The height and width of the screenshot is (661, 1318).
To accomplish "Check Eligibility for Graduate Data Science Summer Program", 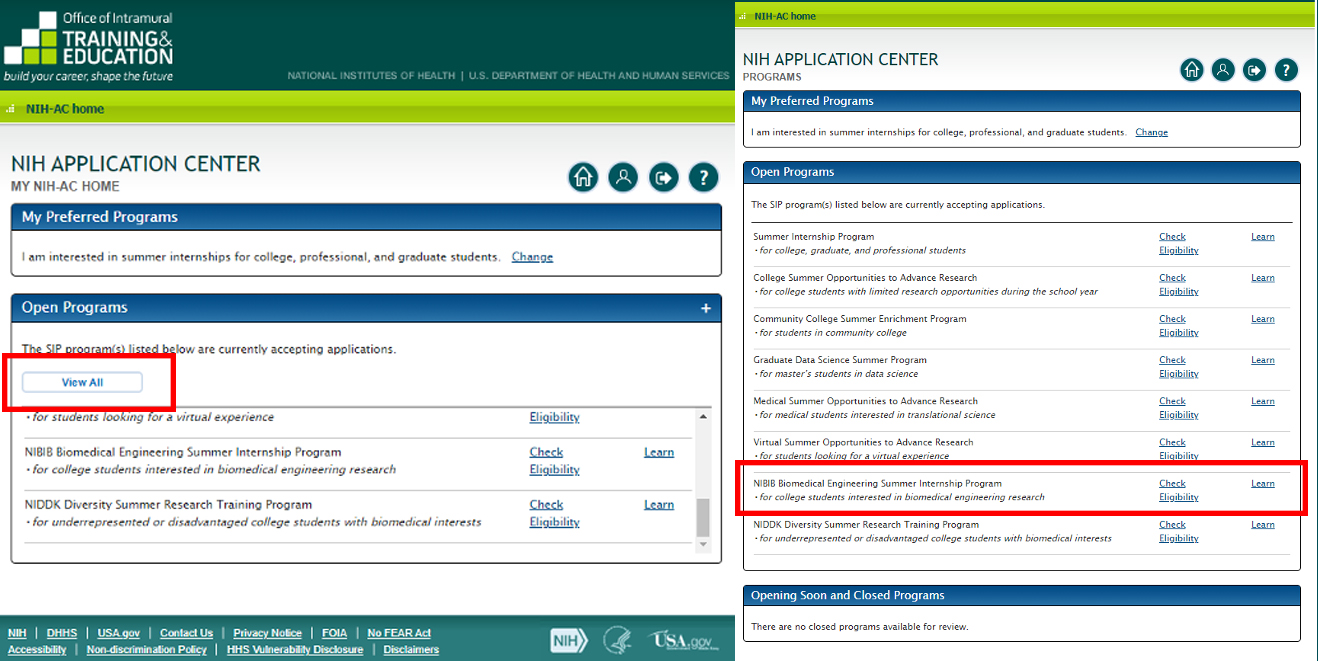I will click(x=1179, y=367).
